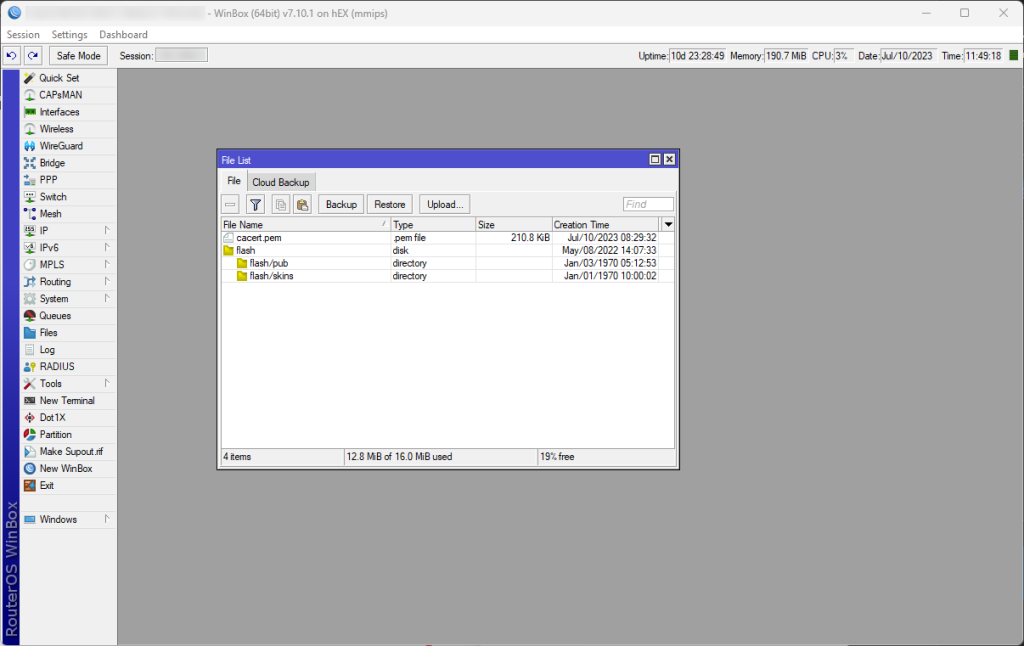Screen dimensions: 1024x646
Task: Click the CPU 3% value
Action: 843,56
